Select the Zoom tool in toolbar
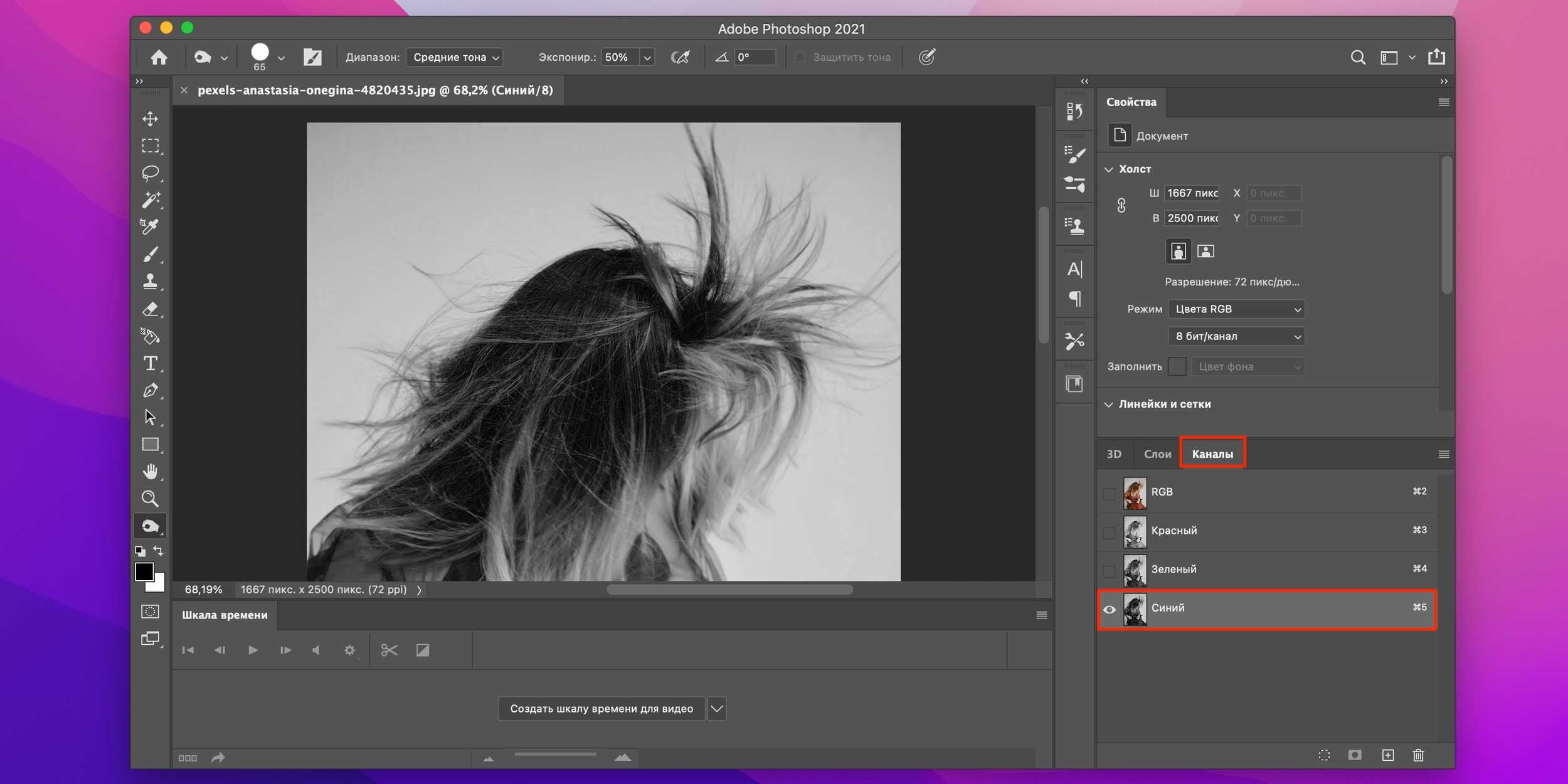Image resolution: width=1568 pixels, height=784 pixels. point(150,499)
